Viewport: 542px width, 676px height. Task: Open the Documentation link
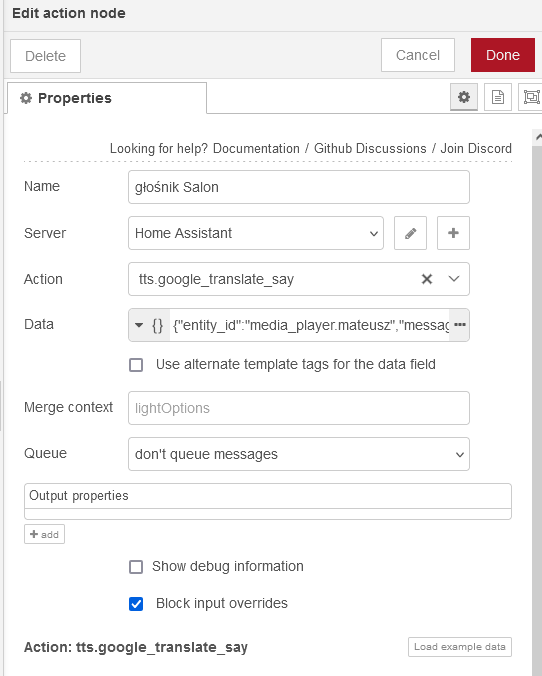click(256, 148)
